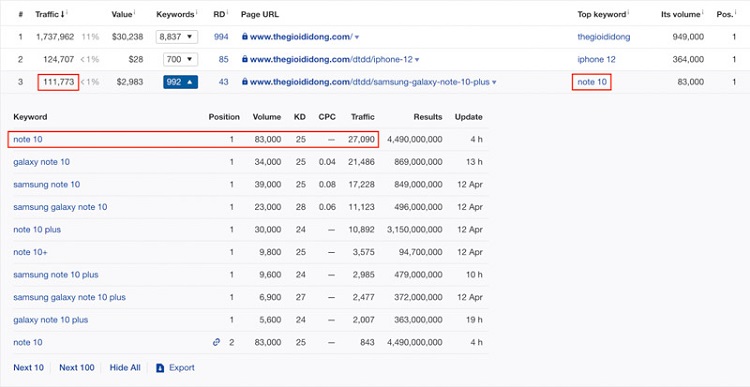Open keyword note 10 at position 2

coord(28,343)
